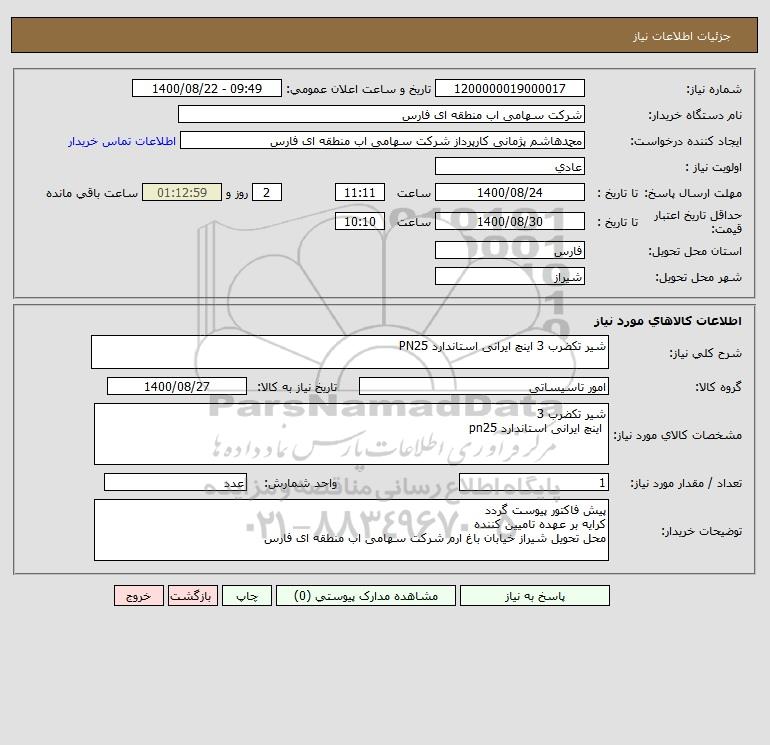770x745 pixels.
Task: Click the buyer notes box پیش فاکتور پیوست گردد
Action: point(351,530)
